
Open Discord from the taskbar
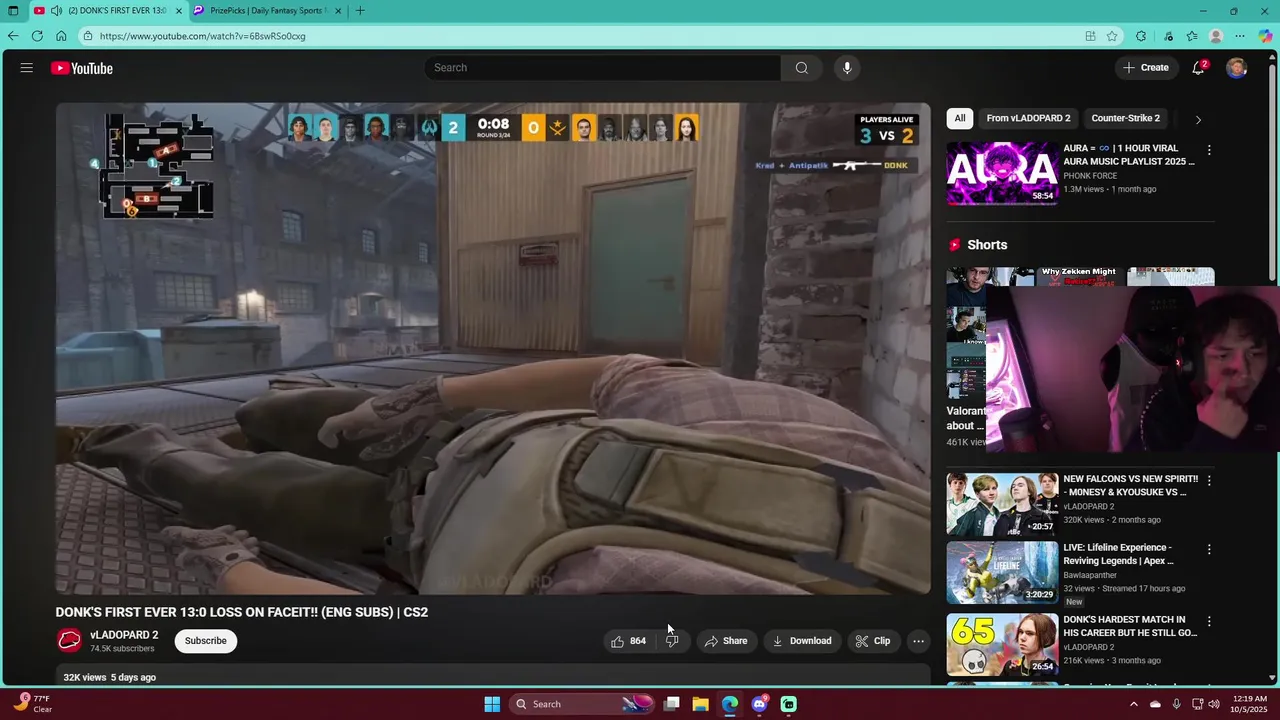pyautogui.click(x=759, y=704)
